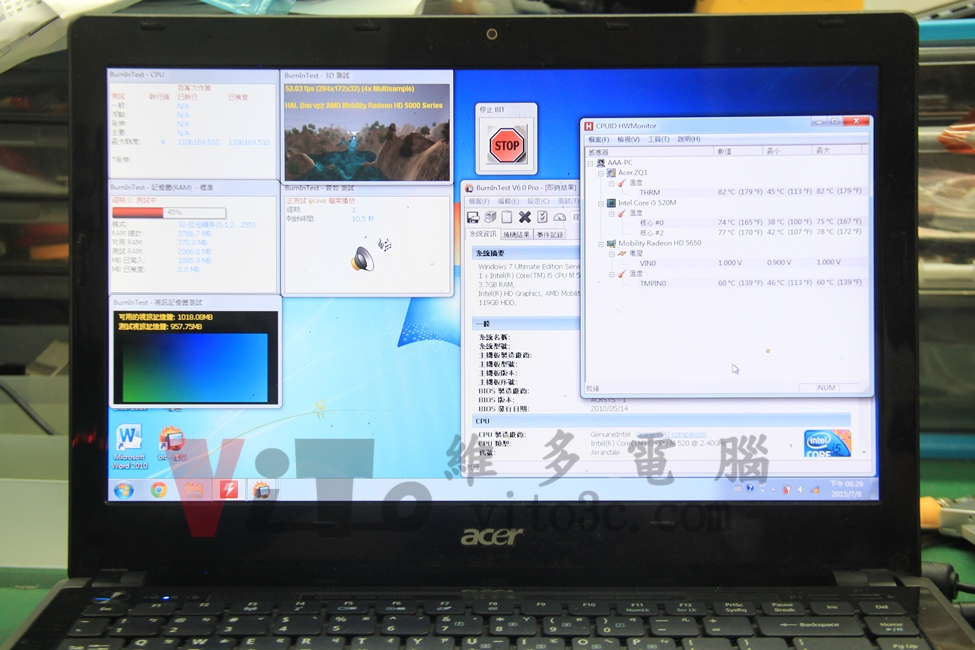Viewport: 975px width, 650px height.
Task: Click the video memory test gradient display
Action: pyautogui.click(x=195, y=368)
